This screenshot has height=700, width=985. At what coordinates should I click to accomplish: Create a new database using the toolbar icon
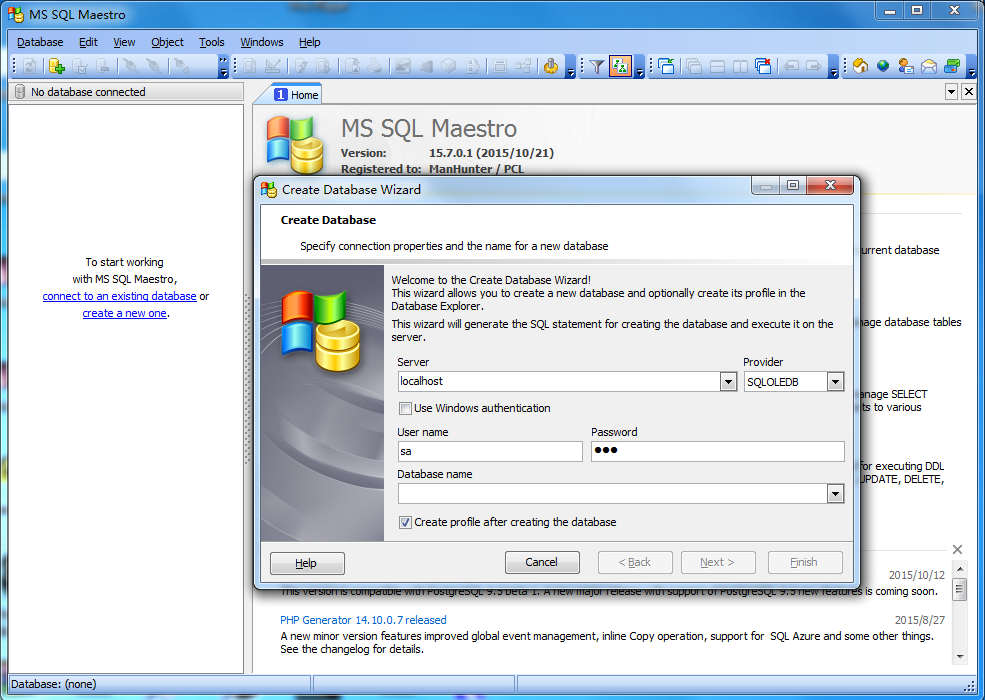56,67
